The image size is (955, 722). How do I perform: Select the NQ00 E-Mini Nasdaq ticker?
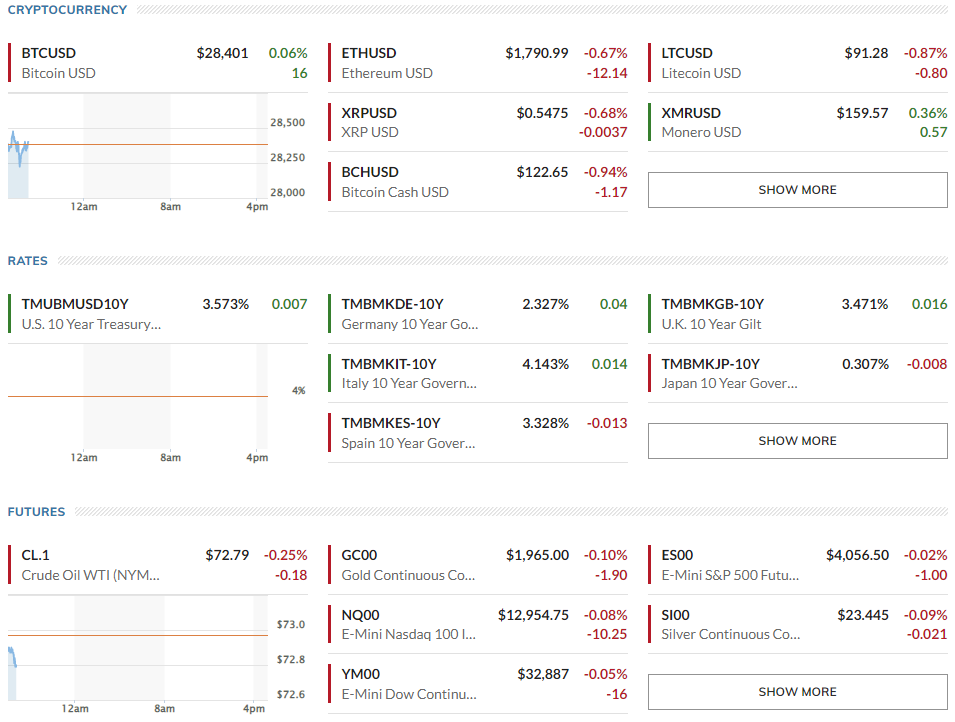click(361, 615)
